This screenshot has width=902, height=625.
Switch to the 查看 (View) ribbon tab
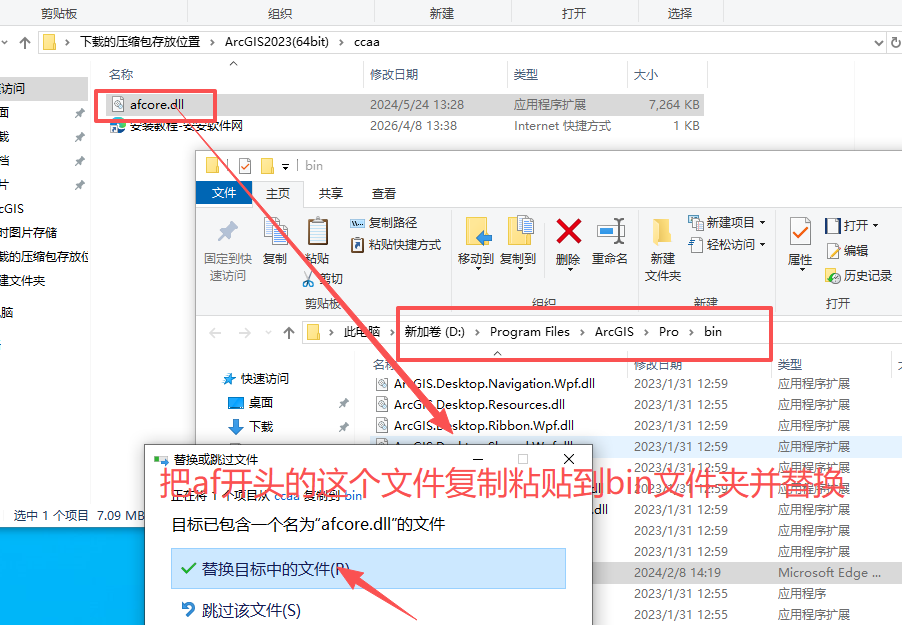pos(382,193)
